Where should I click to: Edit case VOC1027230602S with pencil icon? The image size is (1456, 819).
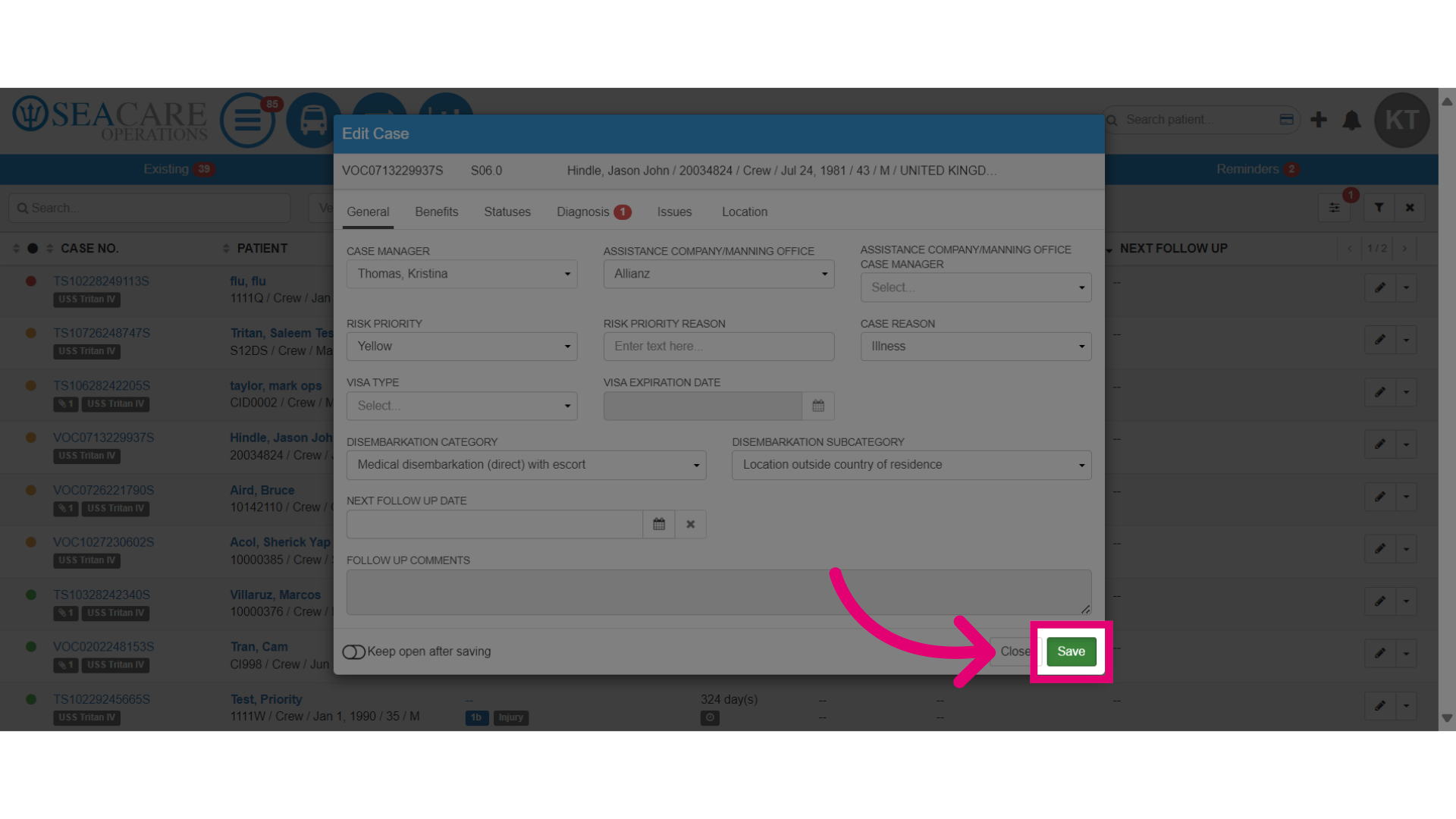pos(1380,549)
